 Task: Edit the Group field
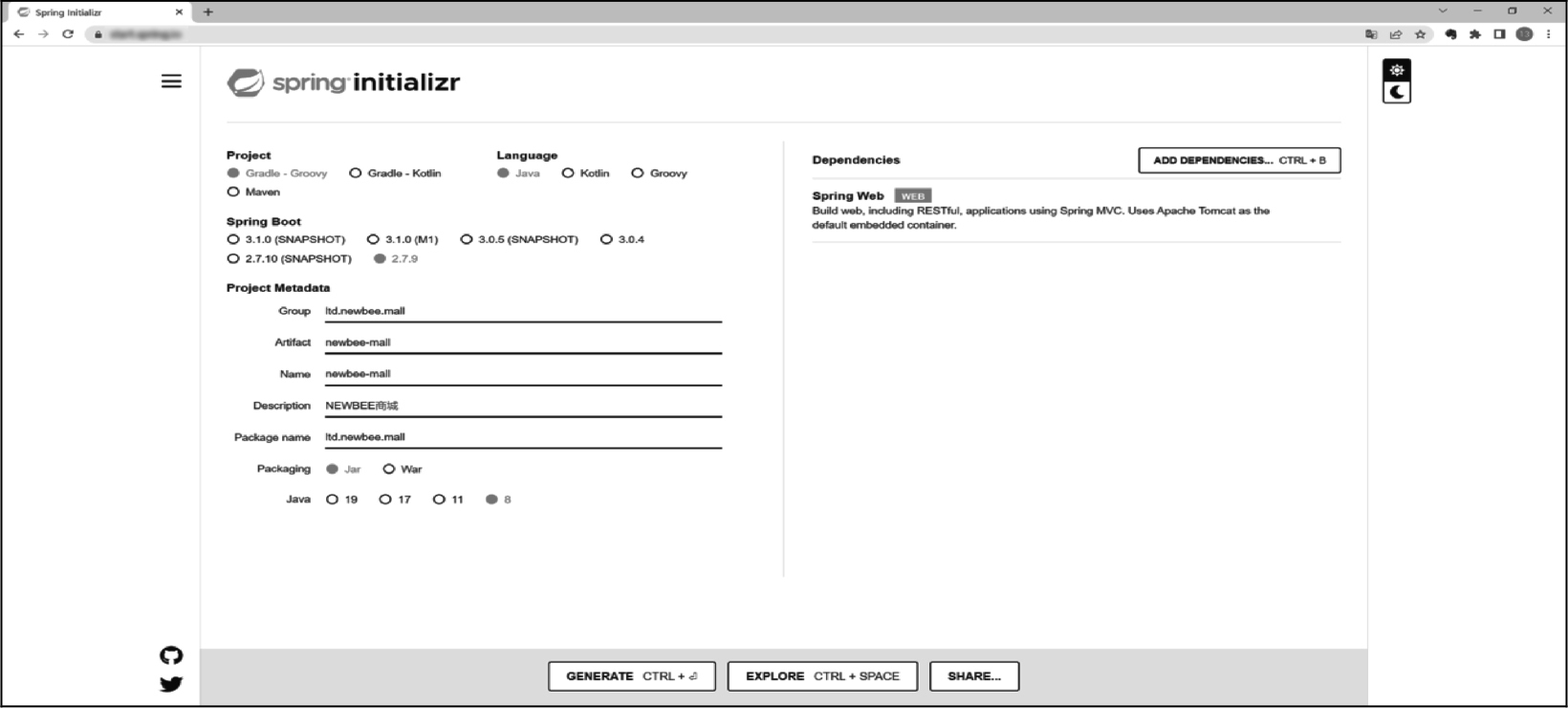(x=523, y=311)
